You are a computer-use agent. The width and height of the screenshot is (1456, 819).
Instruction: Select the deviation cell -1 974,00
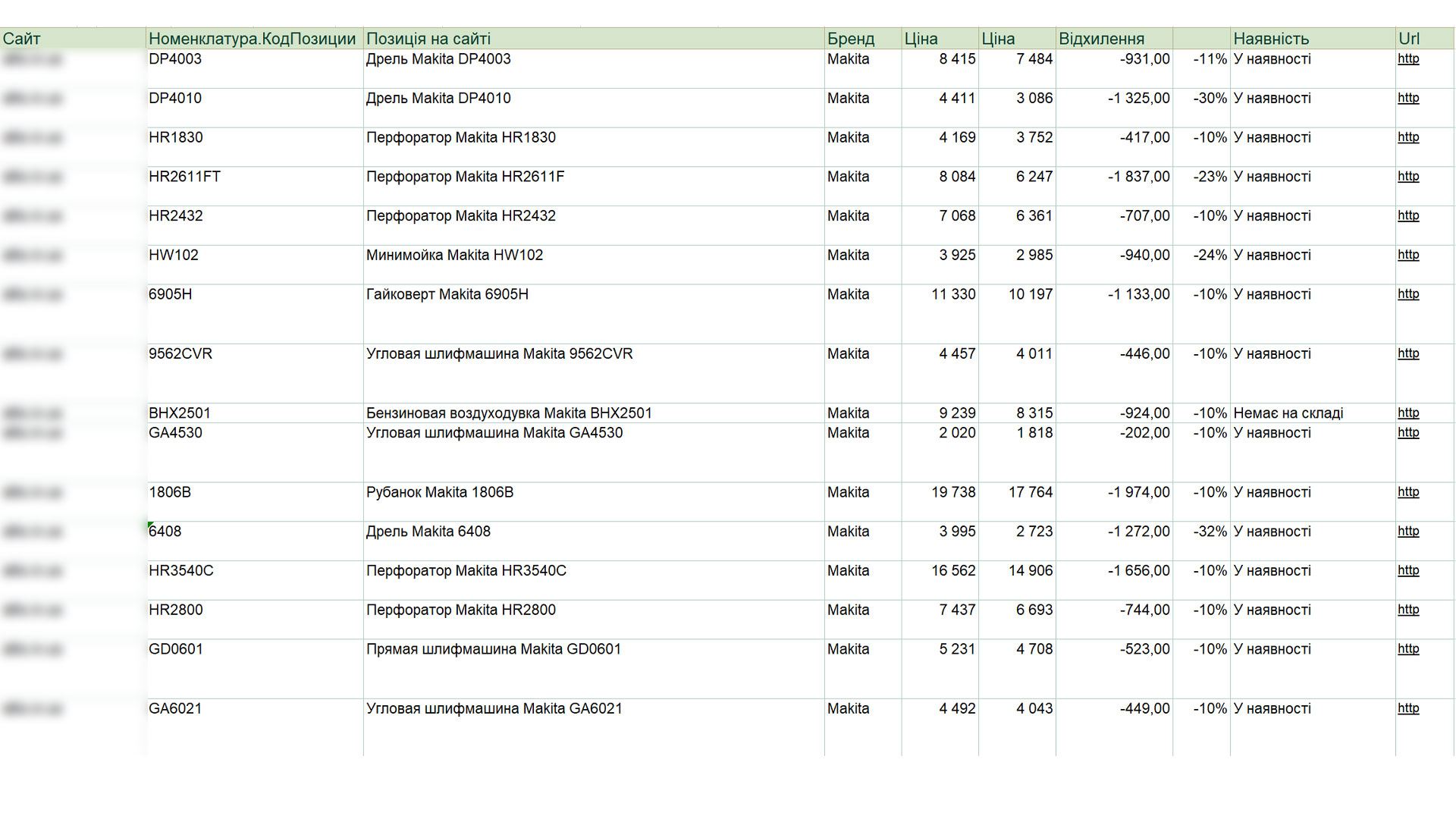tap(1138, 493)
